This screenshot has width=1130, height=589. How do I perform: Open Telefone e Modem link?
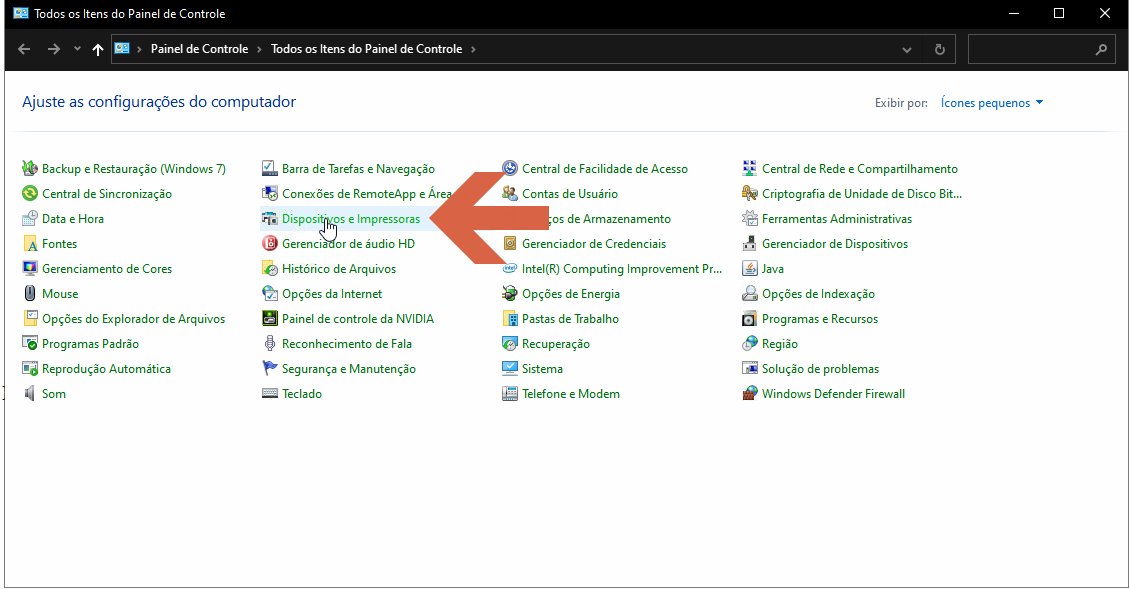[x=571, y=394]
